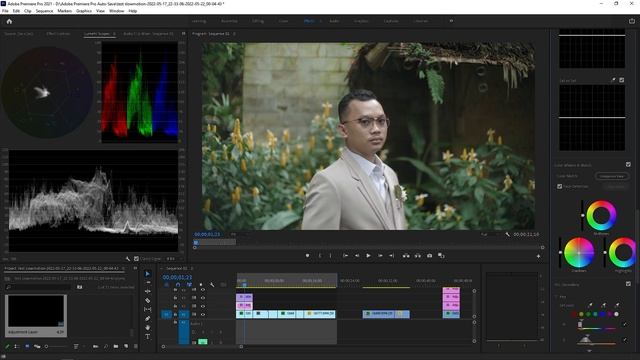Open Program monitor playback resolution dropdown
Screen dimensions: 640x360
pyautogui.click(x=486, y=234)
